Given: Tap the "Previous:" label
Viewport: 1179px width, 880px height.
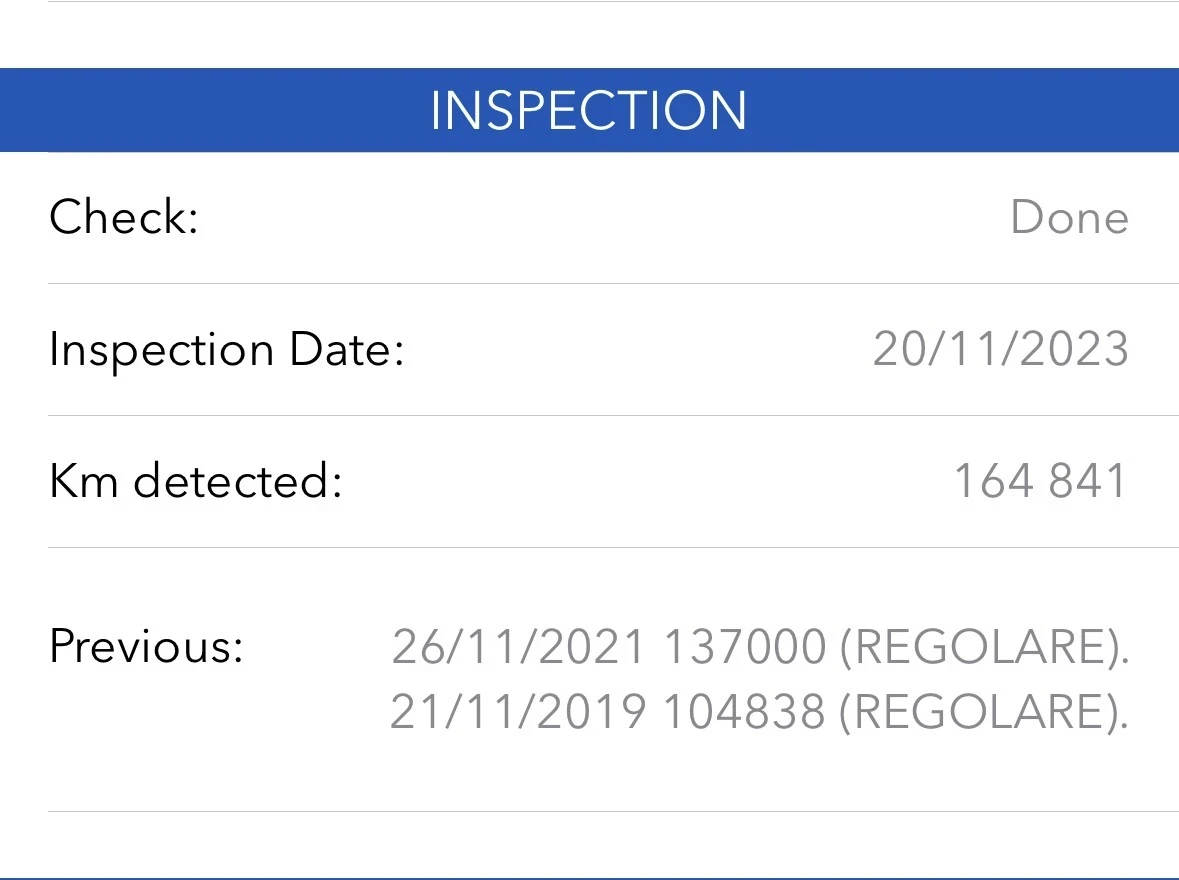Looking at the screenshot, I should click(x=146, y=646).
